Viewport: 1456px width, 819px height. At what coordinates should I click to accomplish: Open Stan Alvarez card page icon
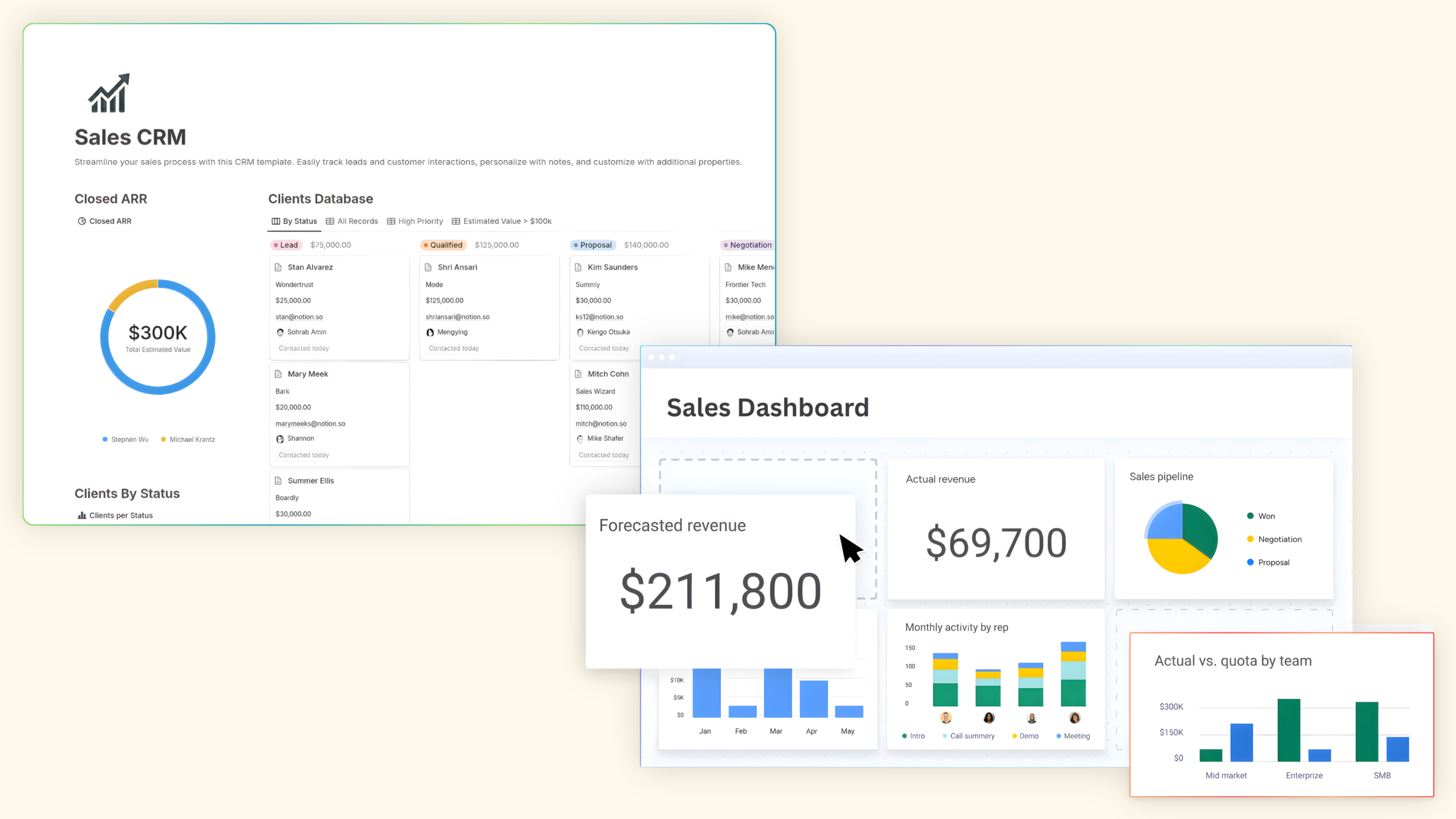coord(278,267)
